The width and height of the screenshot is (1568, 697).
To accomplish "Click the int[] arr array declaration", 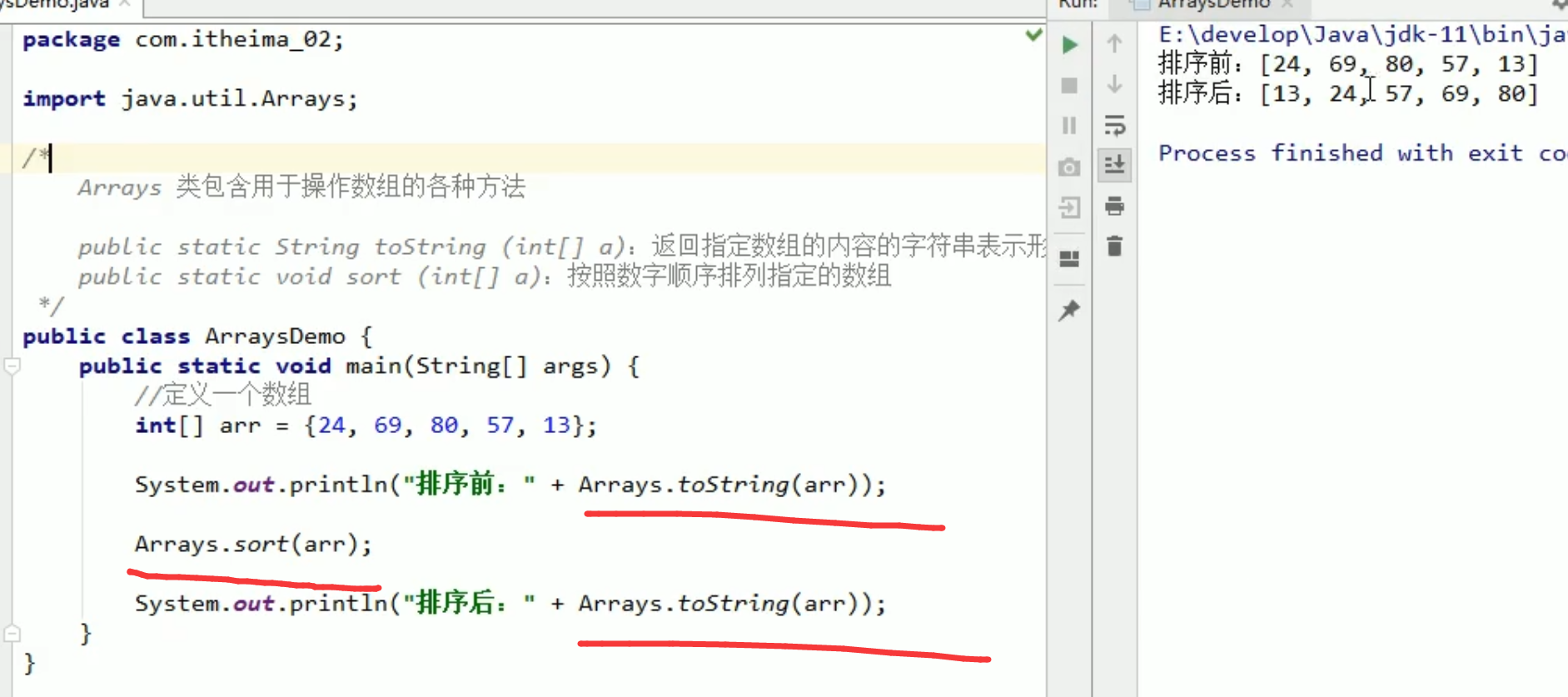I will point(366,426).
